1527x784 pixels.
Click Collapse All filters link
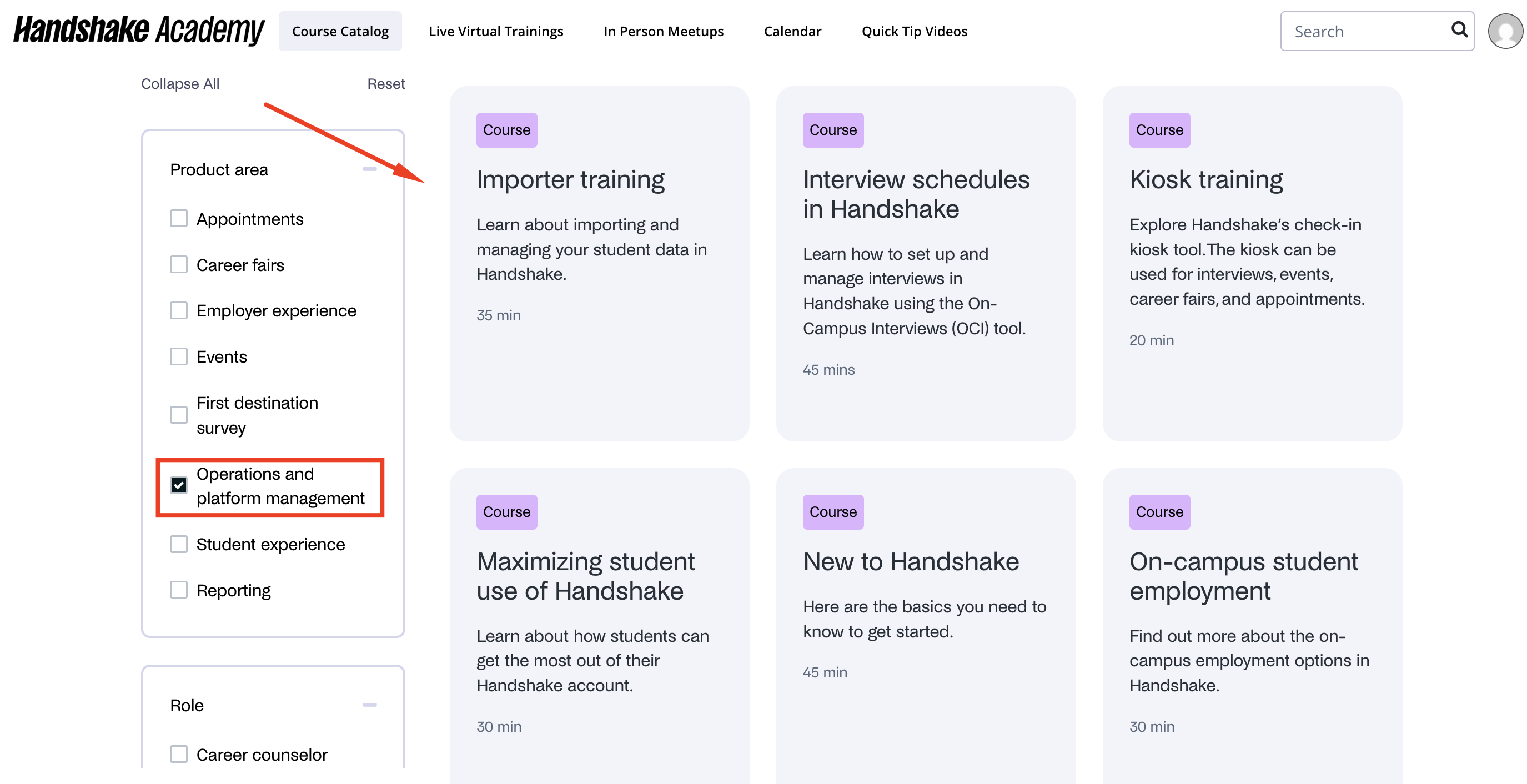point(180,83)
